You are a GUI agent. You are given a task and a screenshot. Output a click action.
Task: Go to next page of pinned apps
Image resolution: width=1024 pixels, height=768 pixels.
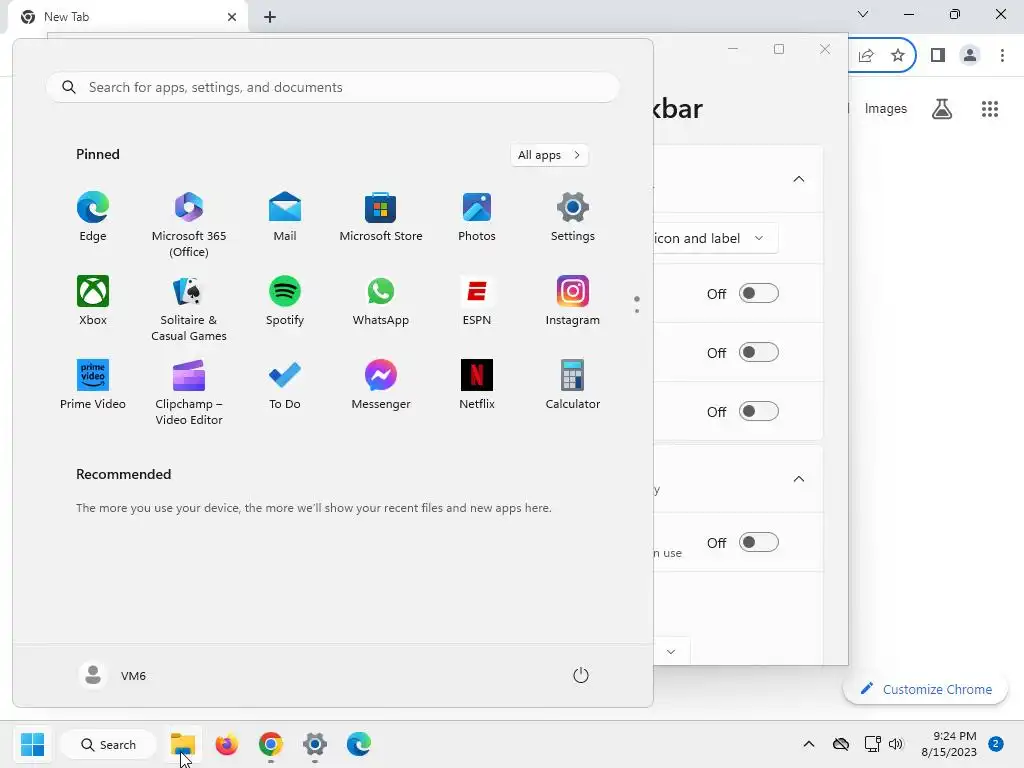(637, 310)
